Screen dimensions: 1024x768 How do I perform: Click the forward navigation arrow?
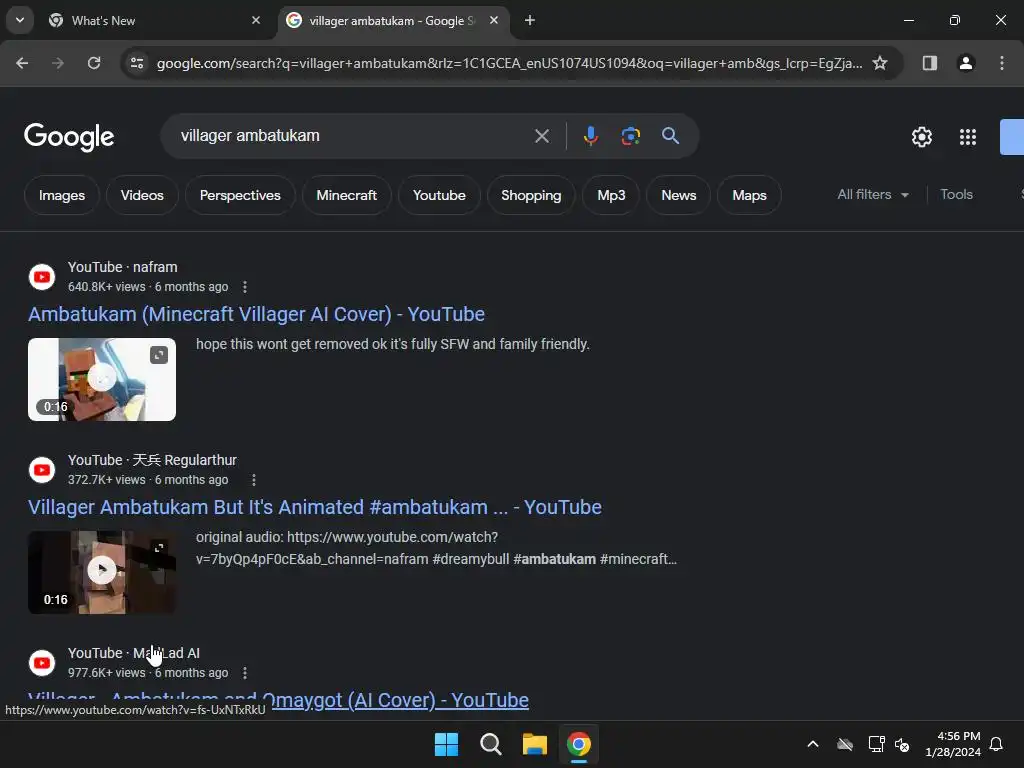click(x=58, y=63)
